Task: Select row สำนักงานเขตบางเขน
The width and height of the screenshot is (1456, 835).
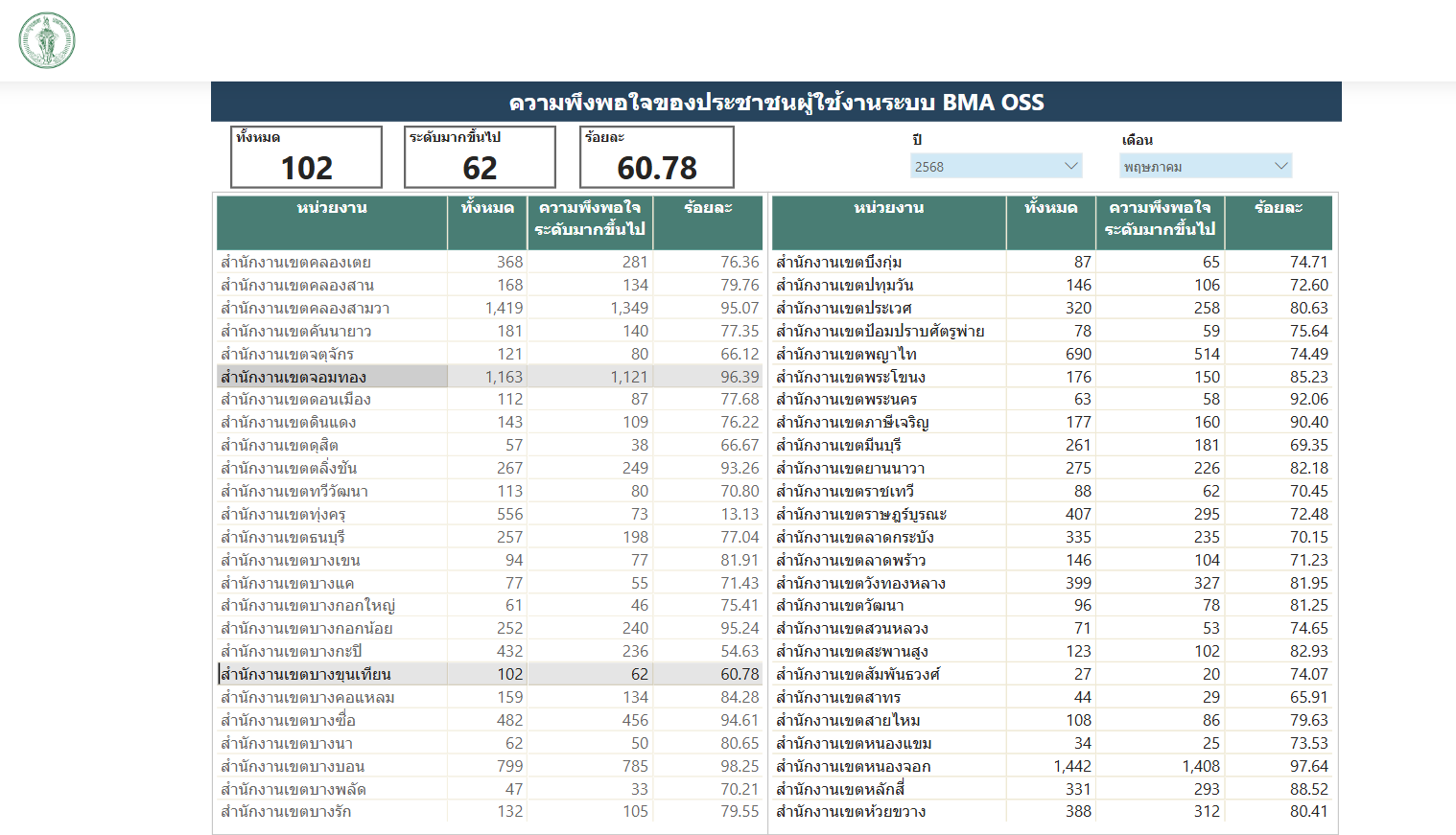Action: [490, 560]
